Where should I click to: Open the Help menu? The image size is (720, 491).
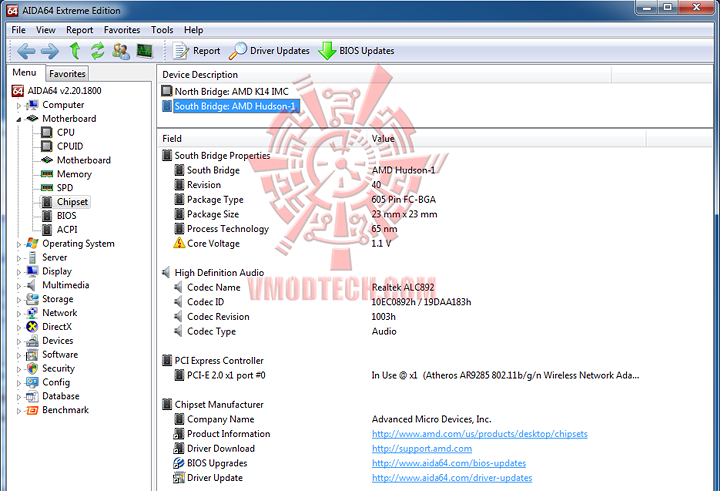[x=193, y=30]
